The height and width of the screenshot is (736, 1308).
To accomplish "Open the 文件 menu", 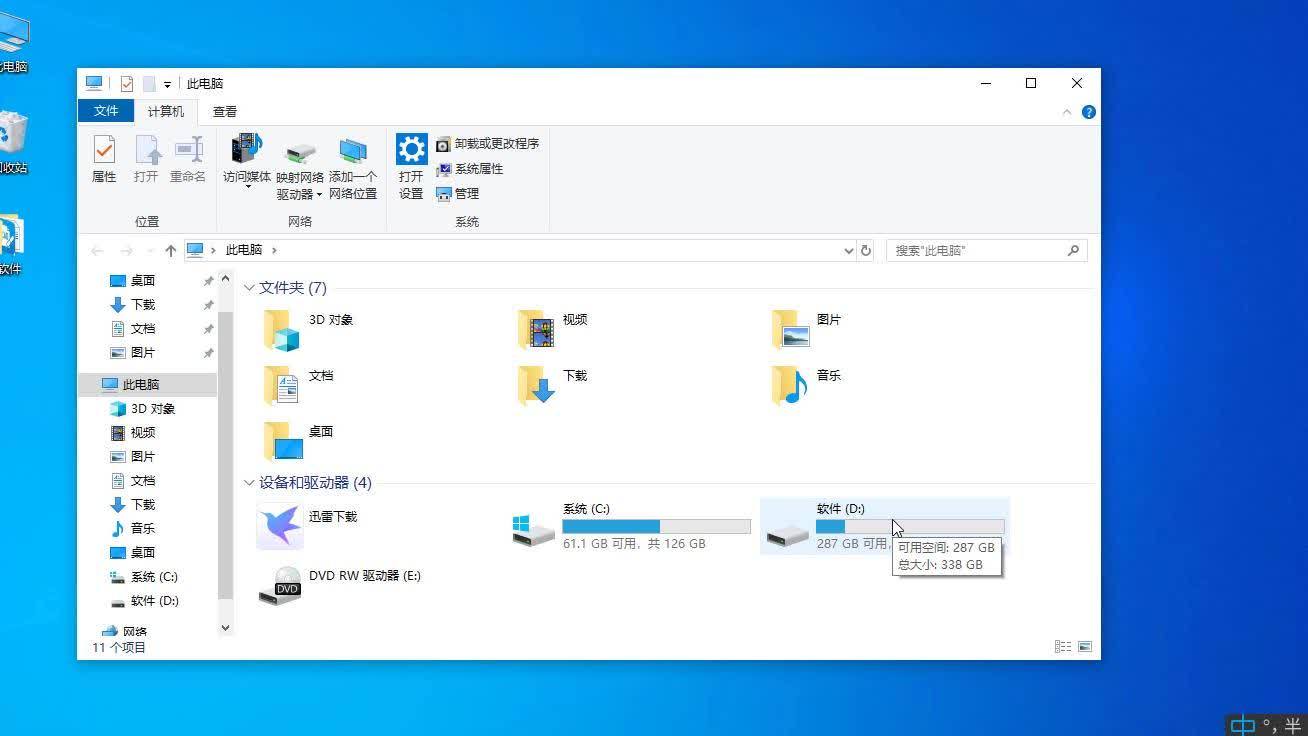I will [106, 111].
